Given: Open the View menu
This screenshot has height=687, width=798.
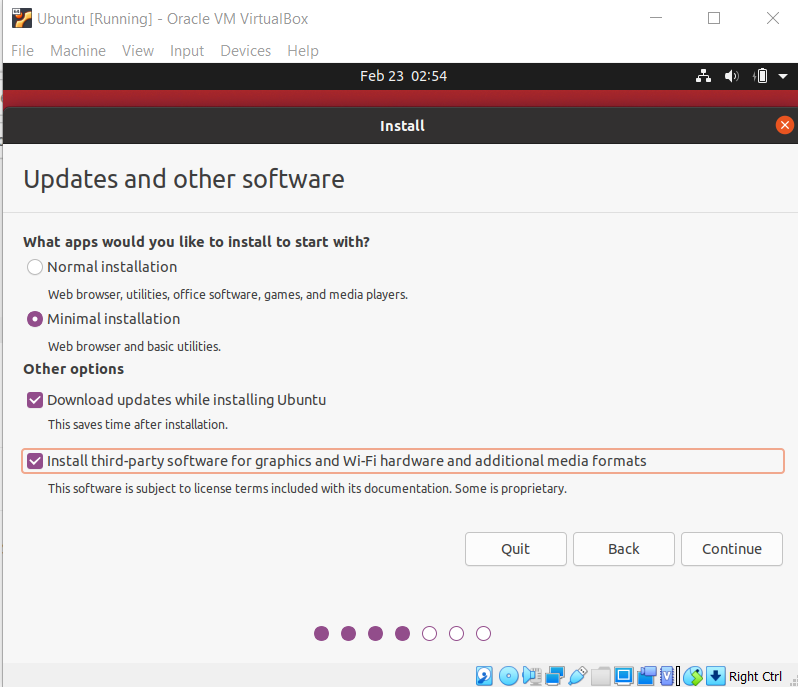Looking at the screenshot, I should pyautogui.click(x=138, y=51).
